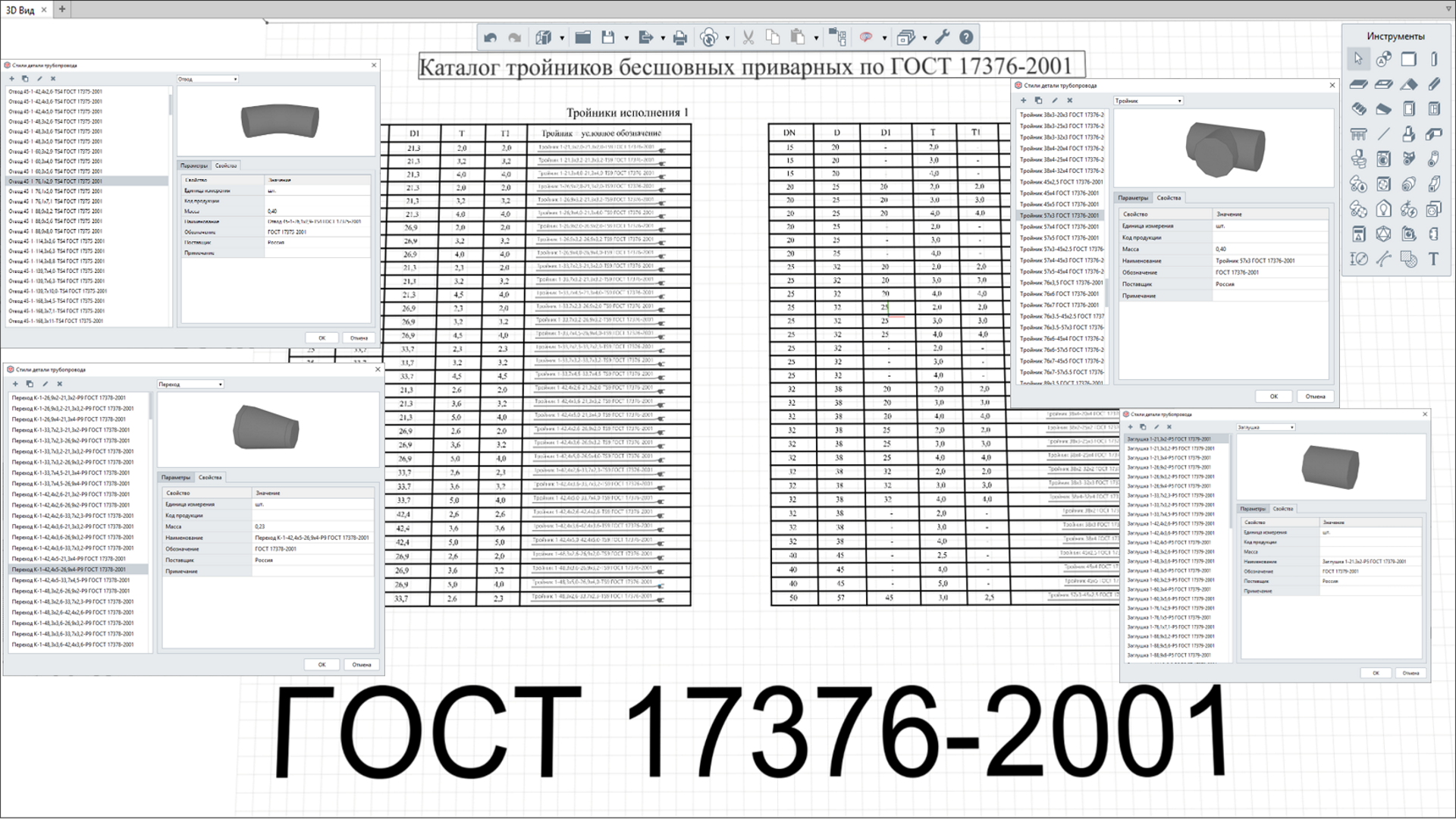The width and height of the screenshot is (1456, 819).
Task: Click the Undo arrow in top toolbar
Action: [490, 37]
